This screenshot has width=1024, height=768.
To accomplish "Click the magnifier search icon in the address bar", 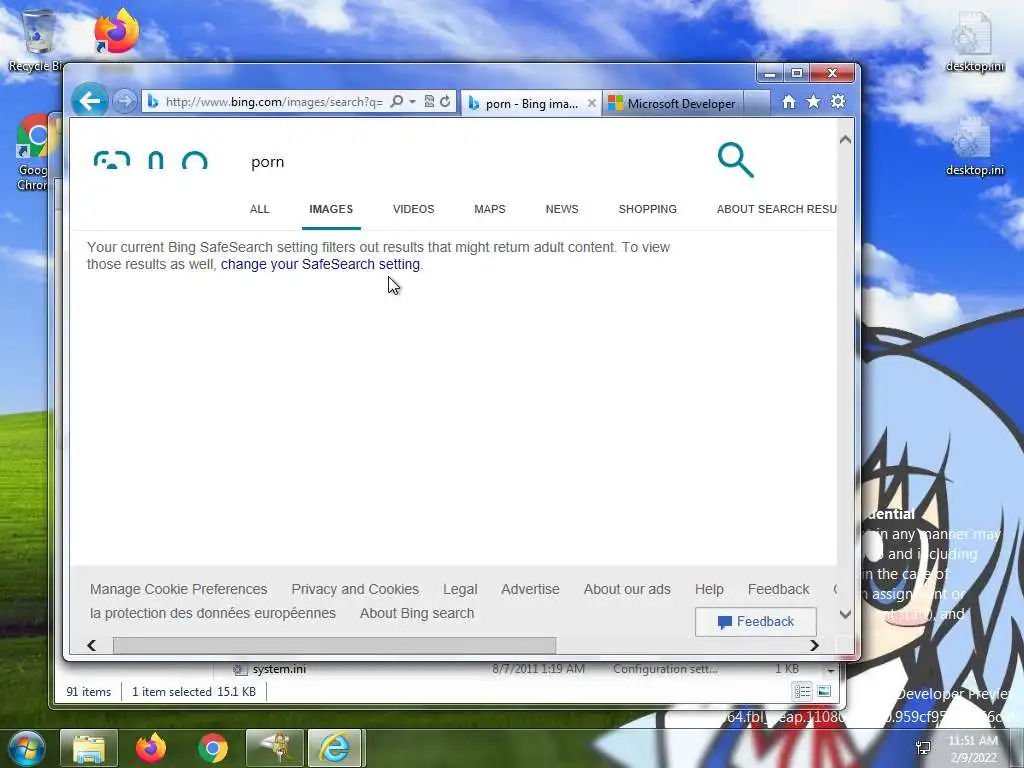I will (x=396, y=102).
